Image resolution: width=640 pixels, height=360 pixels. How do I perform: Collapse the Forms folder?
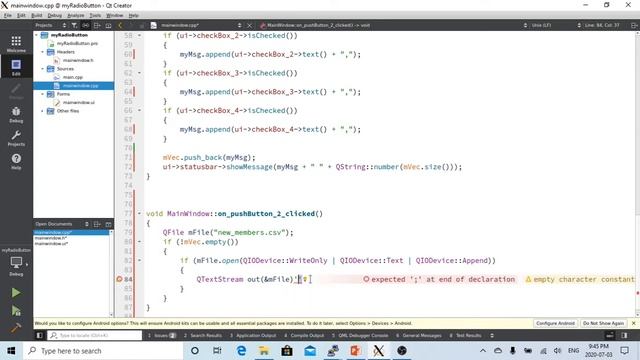[x=42, y=94]
